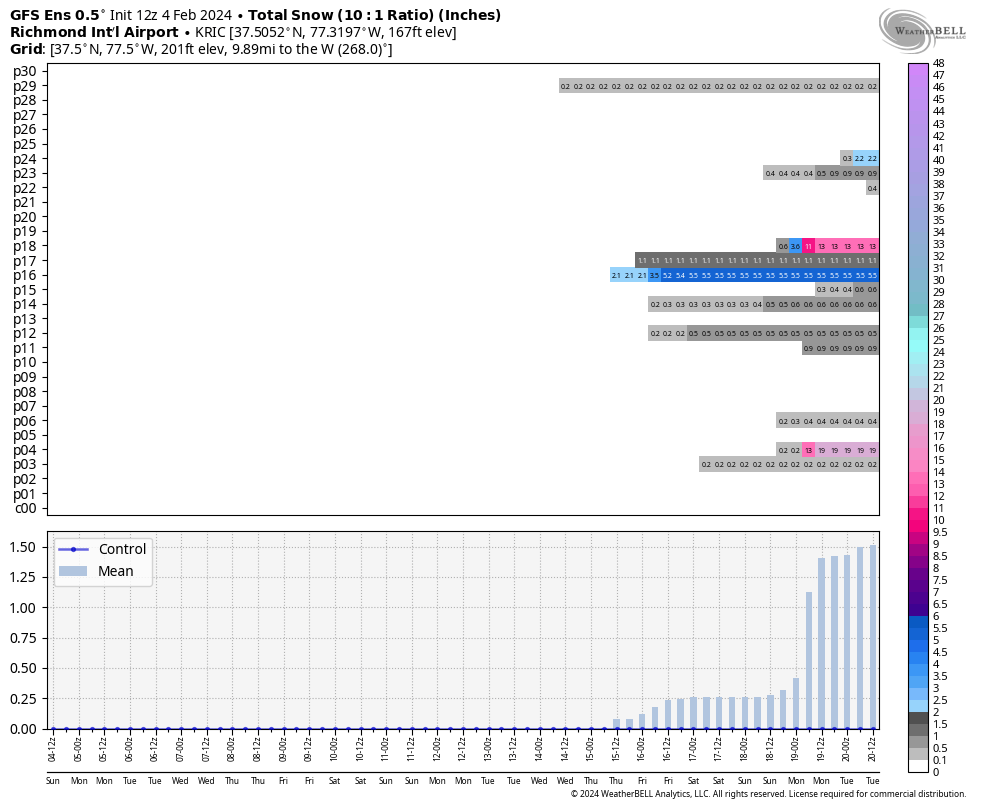
Task: Select ensemble member label p16
Action: coord(25,275)
